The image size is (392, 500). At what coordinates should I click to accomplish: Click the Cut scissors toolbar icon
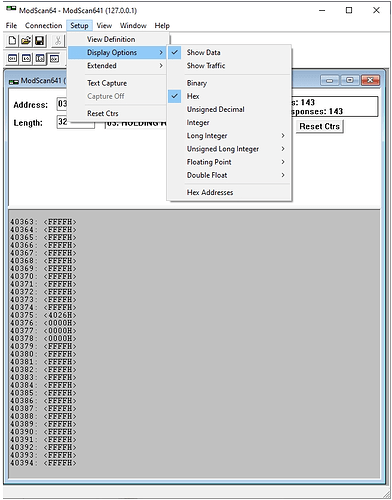58,41
